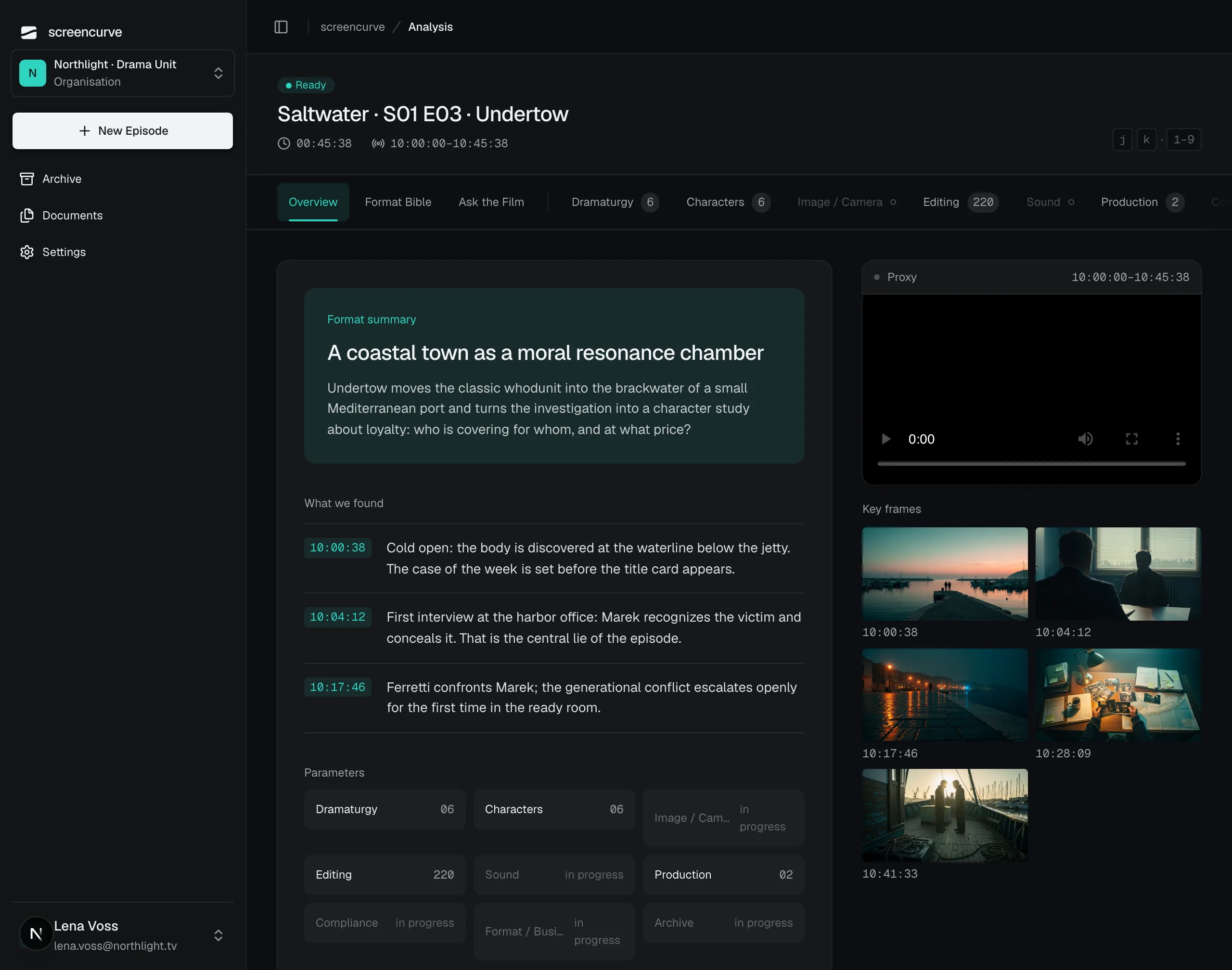Switch to the Format Bible tab

point(398,202)
